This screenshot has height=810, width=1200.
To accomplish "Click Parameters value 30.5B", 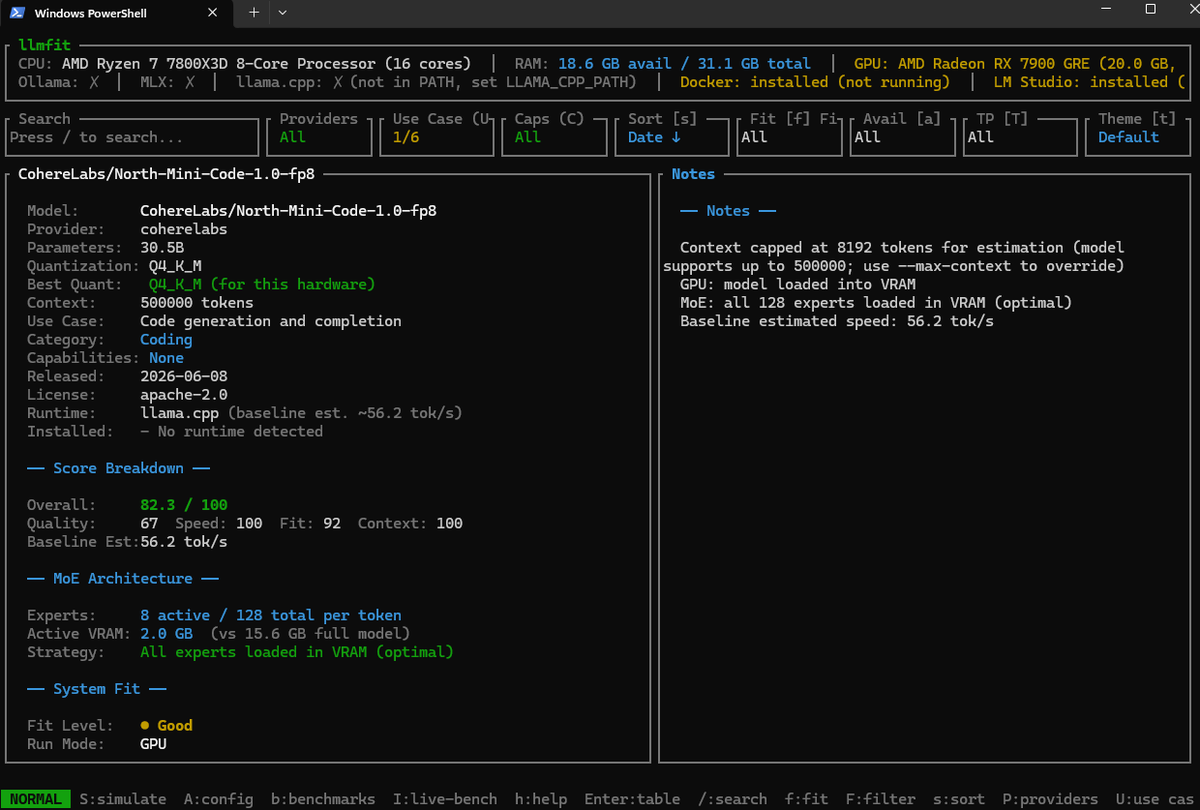I will click(x=162, y=247).
